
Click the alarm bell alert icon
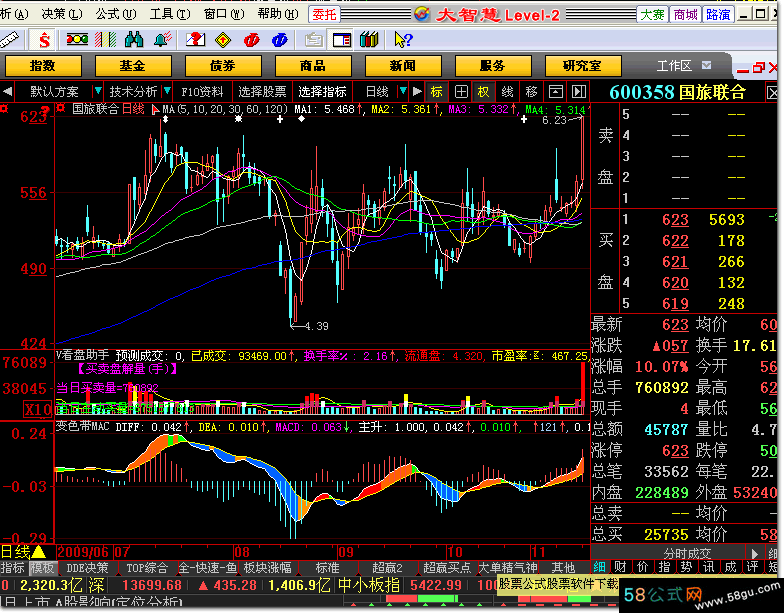[162, 40]
